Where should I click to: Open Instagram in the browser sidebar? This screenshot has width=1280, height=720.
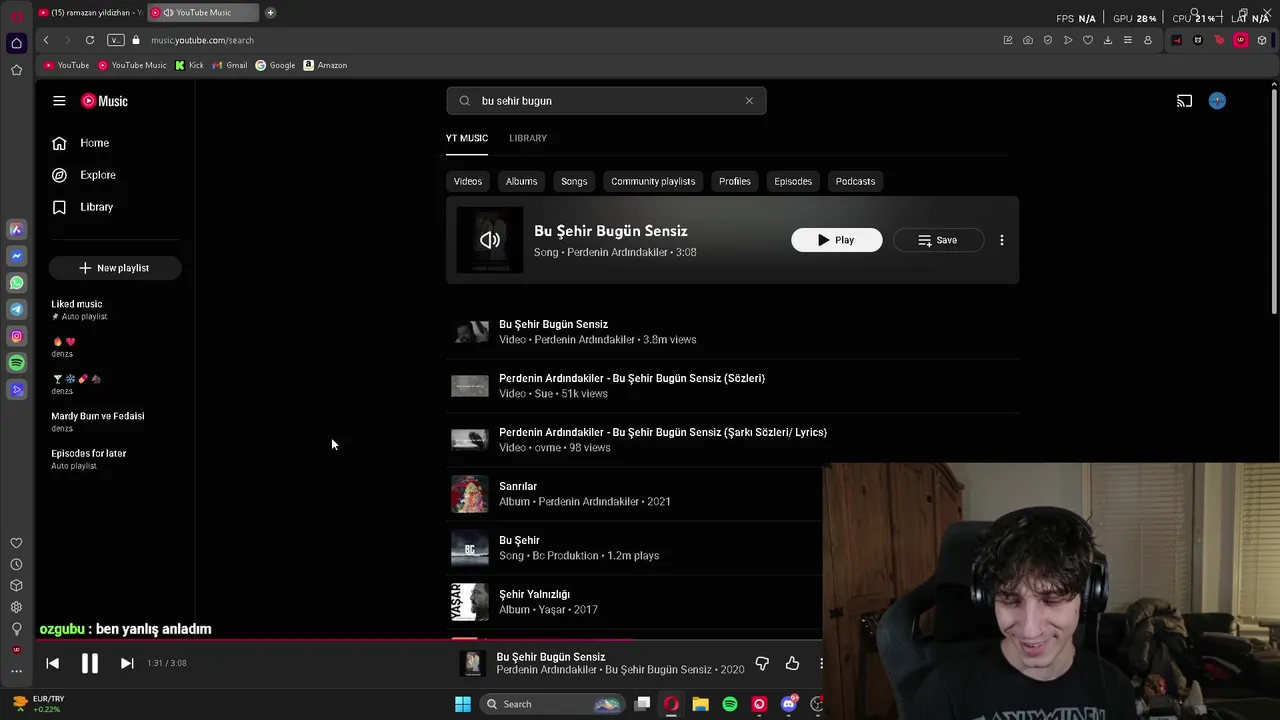point(16,337)
